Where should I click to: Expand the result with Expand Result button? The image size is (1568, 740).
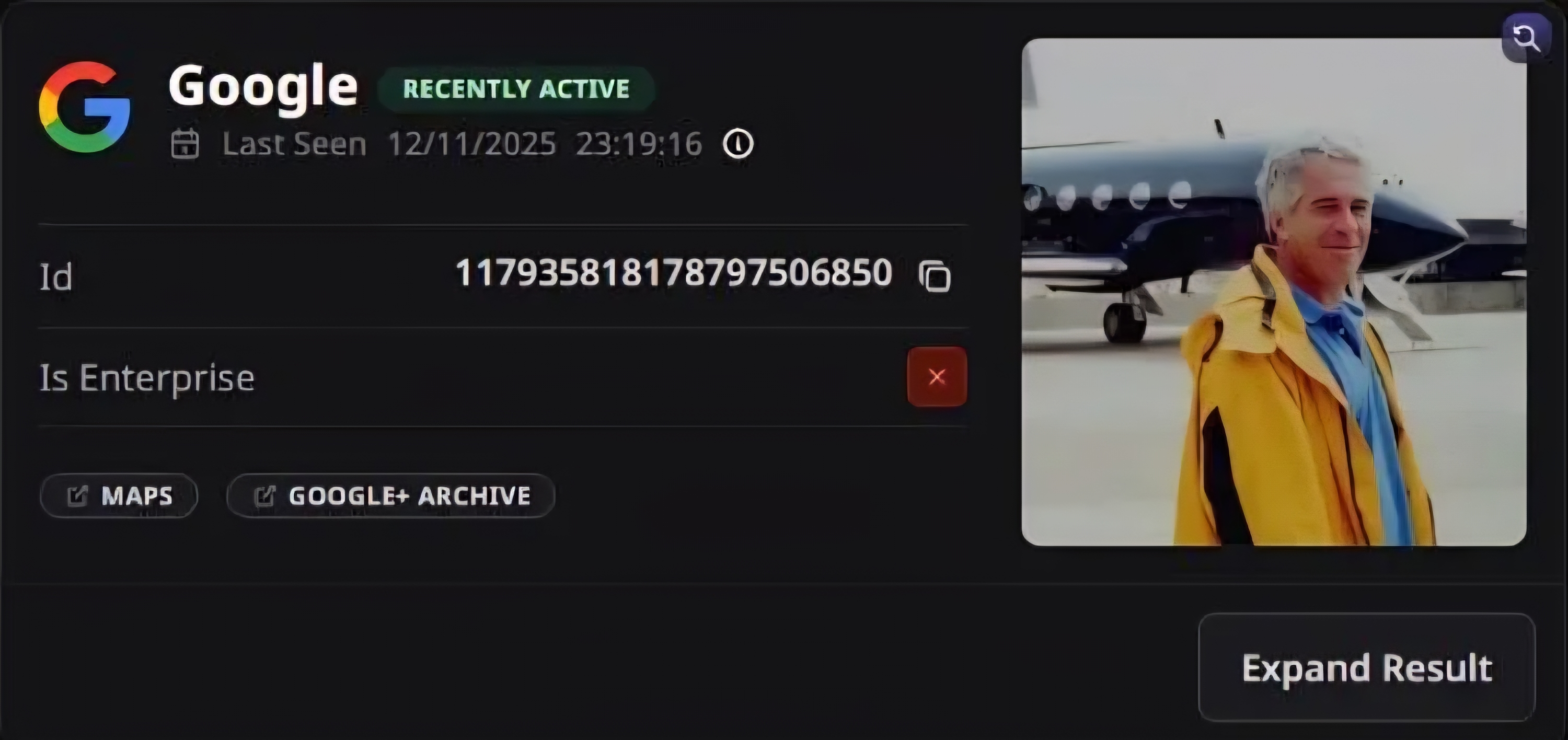click(x=1367, y=667)
